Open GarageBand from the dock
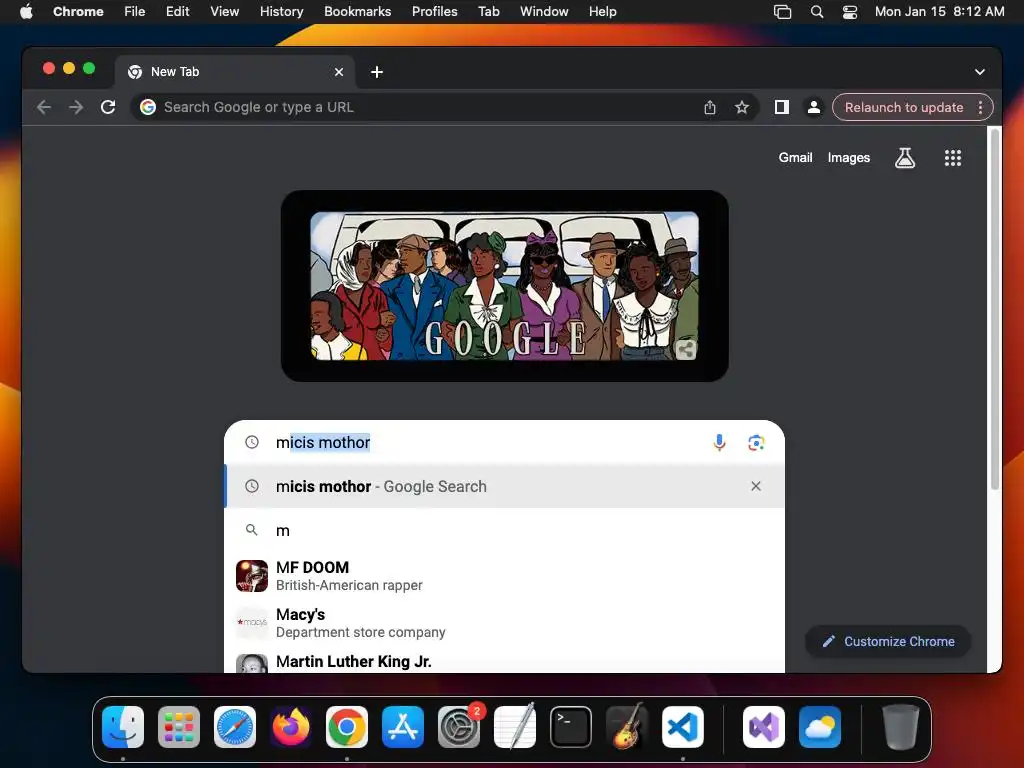 (x=627, y=727)
